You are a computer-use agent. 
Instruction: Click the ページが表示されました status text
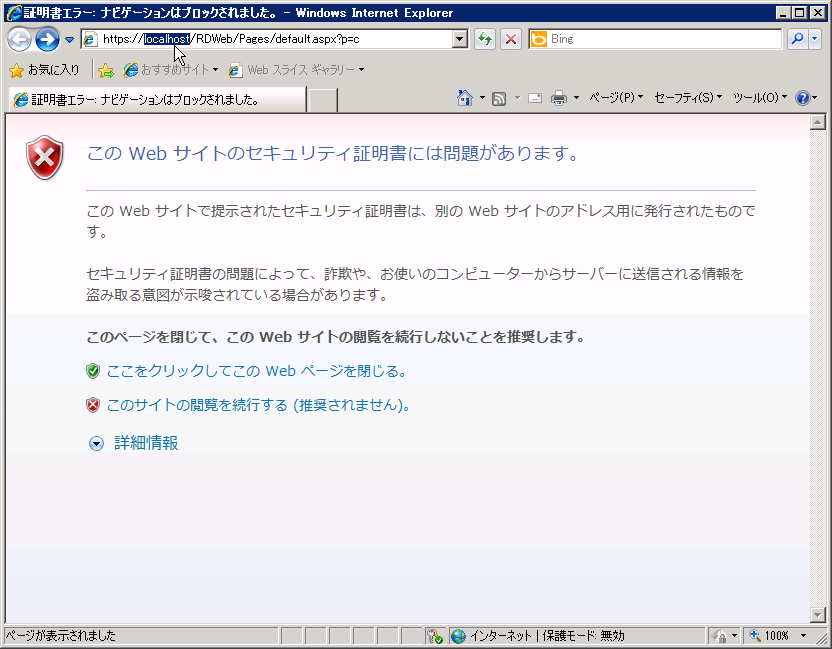pyautogui.click(x=60, y=635)
